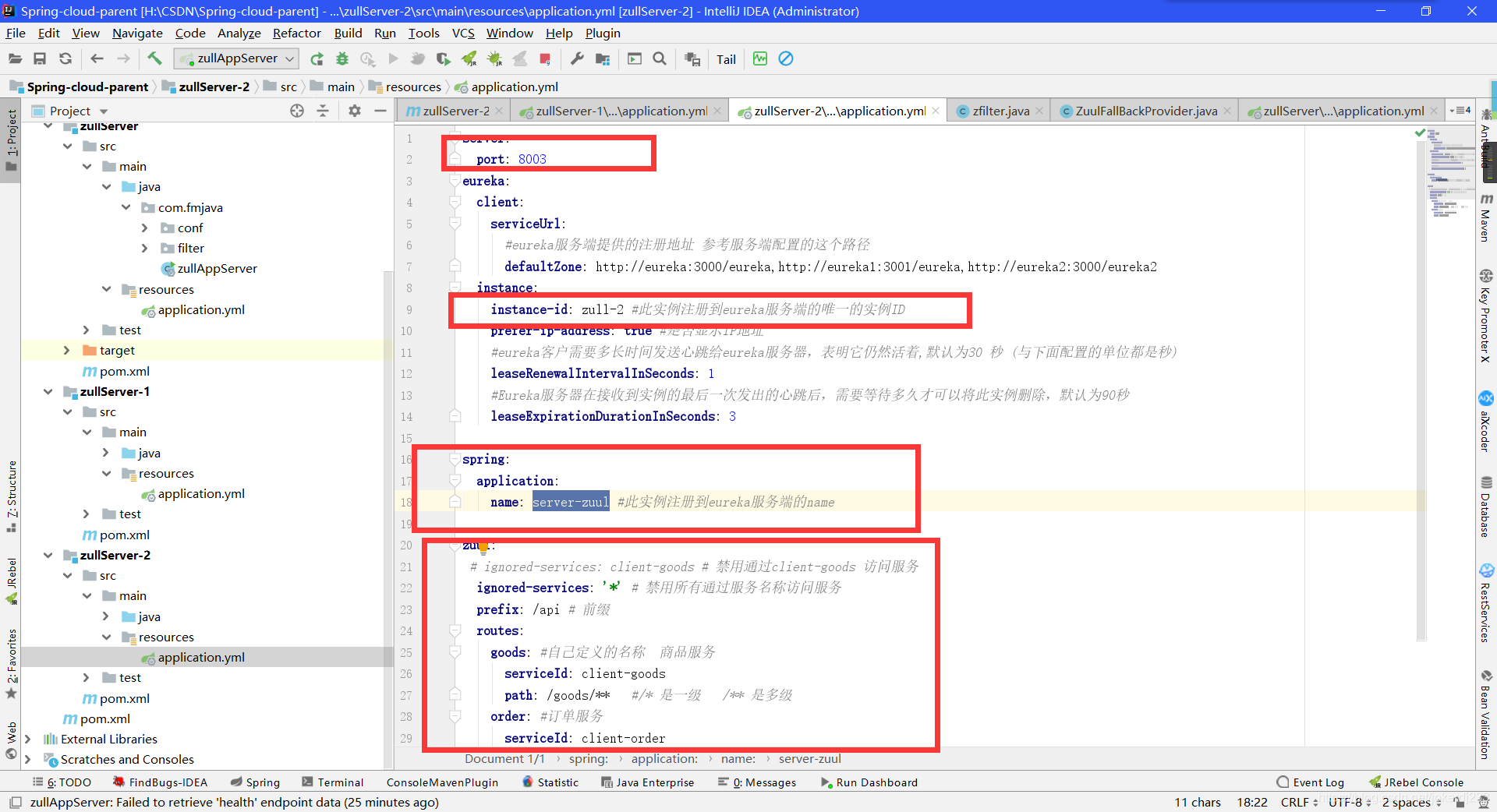This screenshot has height=812, width=1497.
Task: Fold the eureka block at line 3
Action: click(x=455, y=181)
